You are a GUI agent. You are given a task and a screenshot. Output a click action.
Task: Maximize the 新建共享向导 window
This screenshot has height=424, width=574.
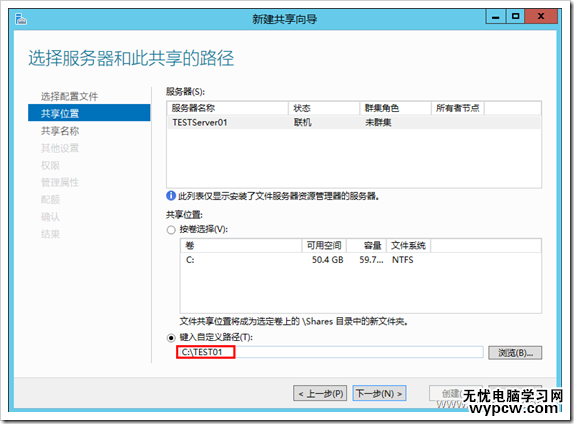(x=515, y=16)
